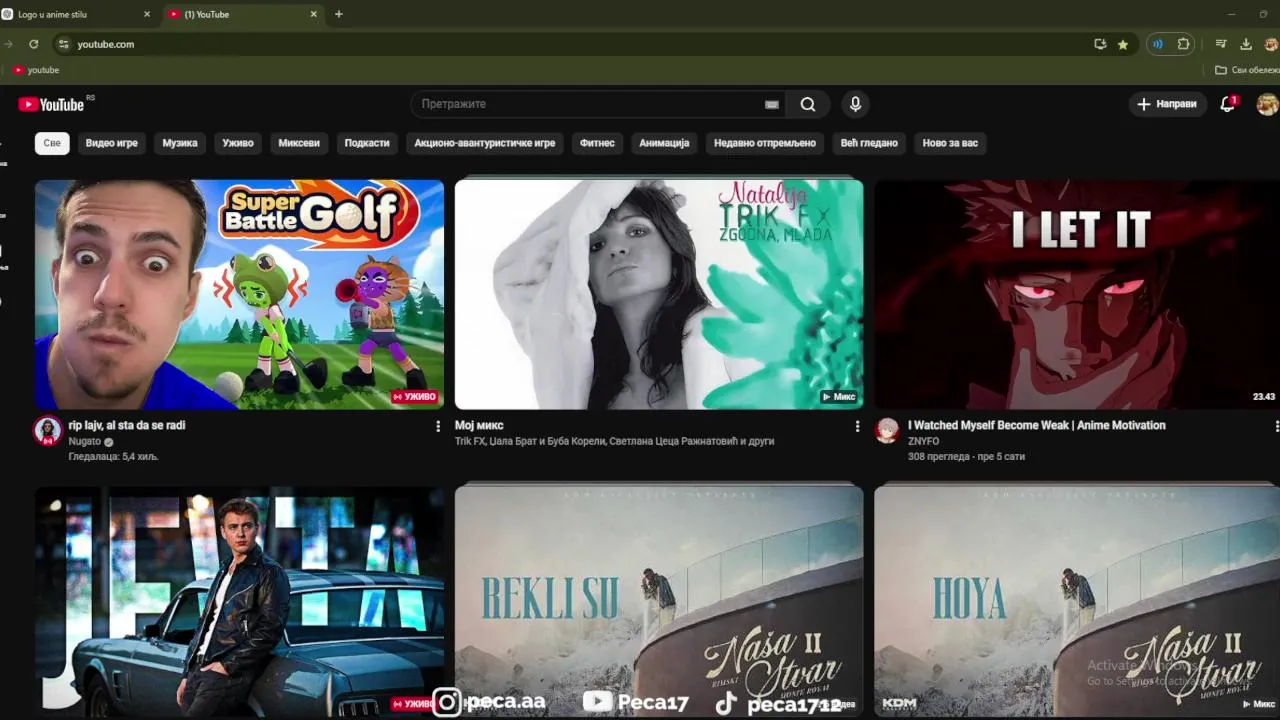Open the Natalija Trik FX mix thumbnail
Viewport: 1280px width, 720px height.
pos(659,294)
